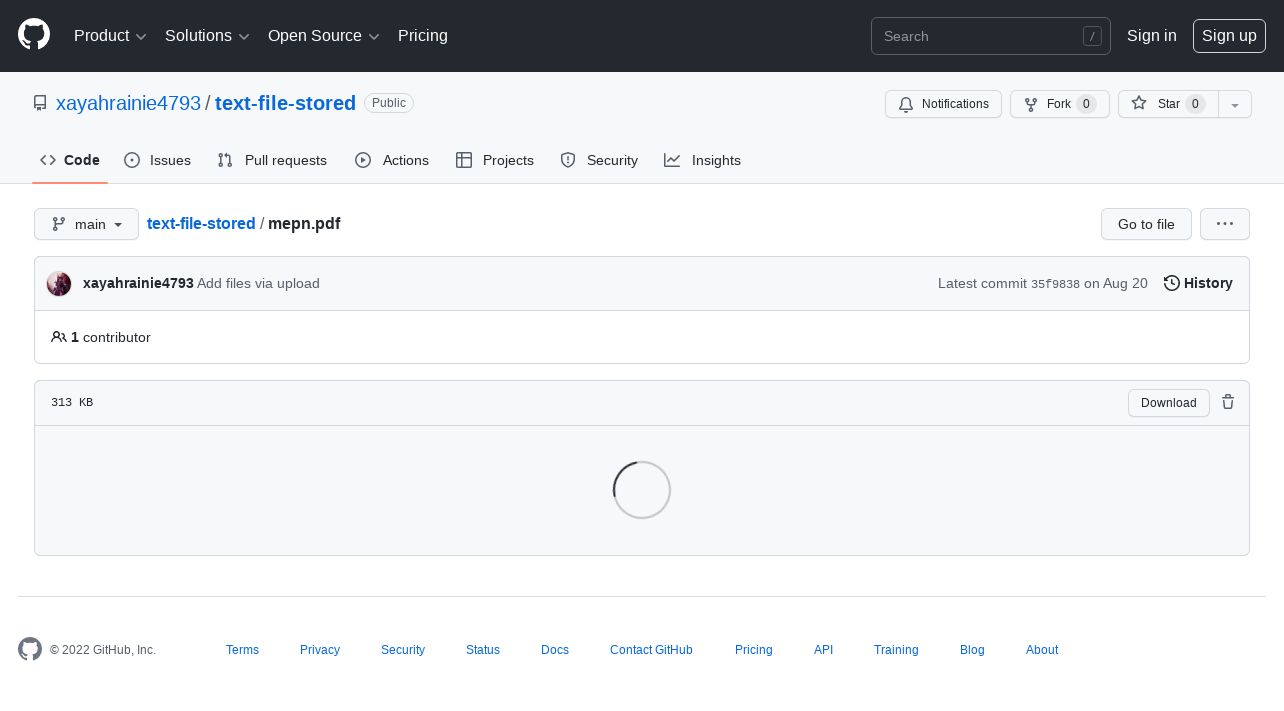Click the committer avatar thumbnail

59,283
